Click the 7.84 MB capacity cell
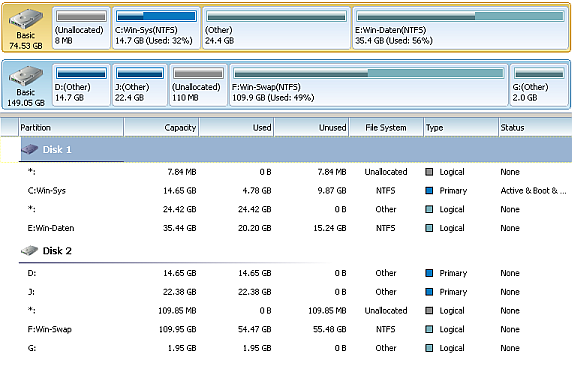572x366 pixels. point(182,172)
